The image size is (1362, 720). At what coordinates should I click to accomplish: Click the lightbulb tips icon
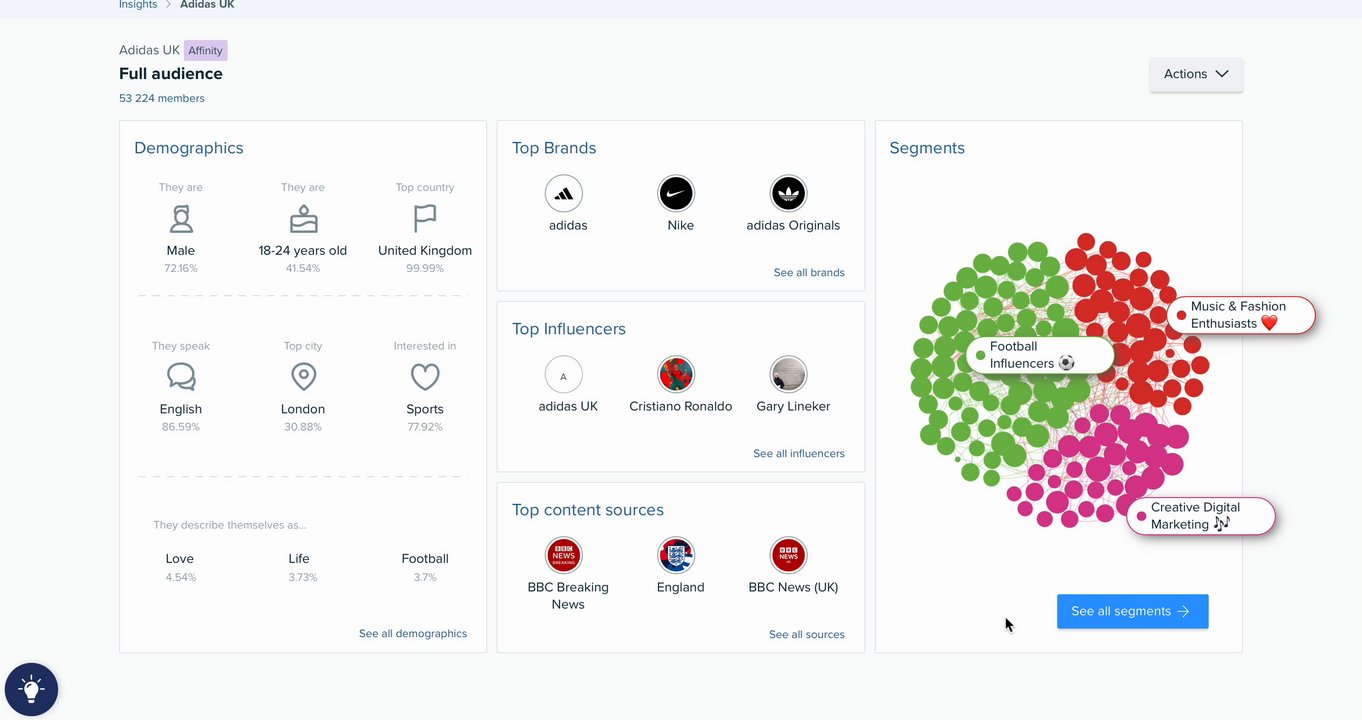pos(31,689)
